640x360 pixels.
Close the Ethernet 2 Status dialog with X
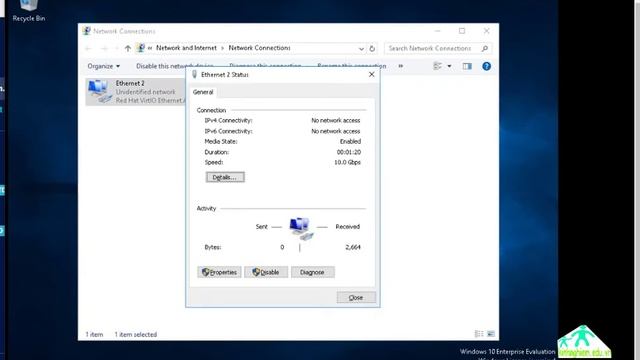[x=371, y=75]
